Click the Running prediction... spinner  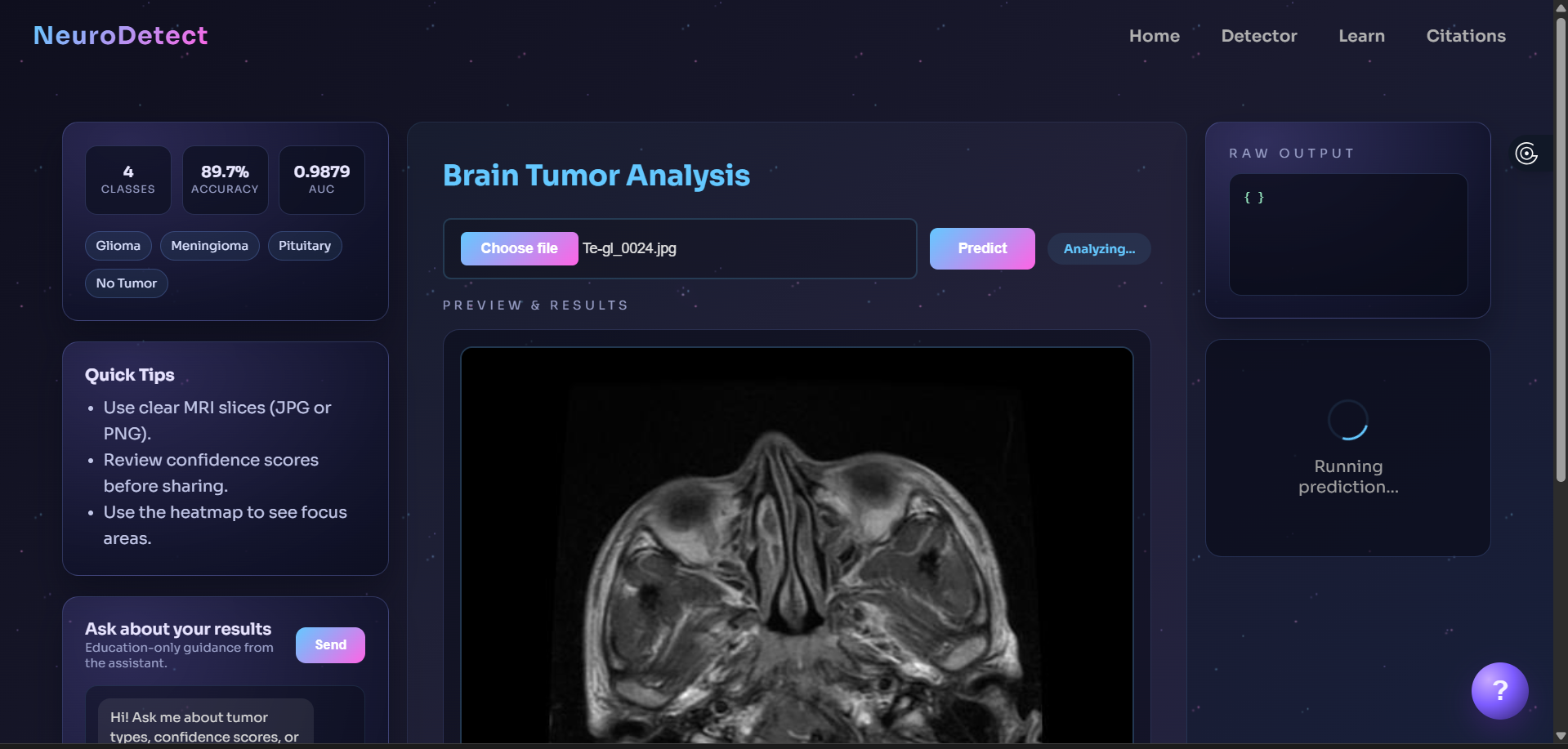click(1348, 420)
